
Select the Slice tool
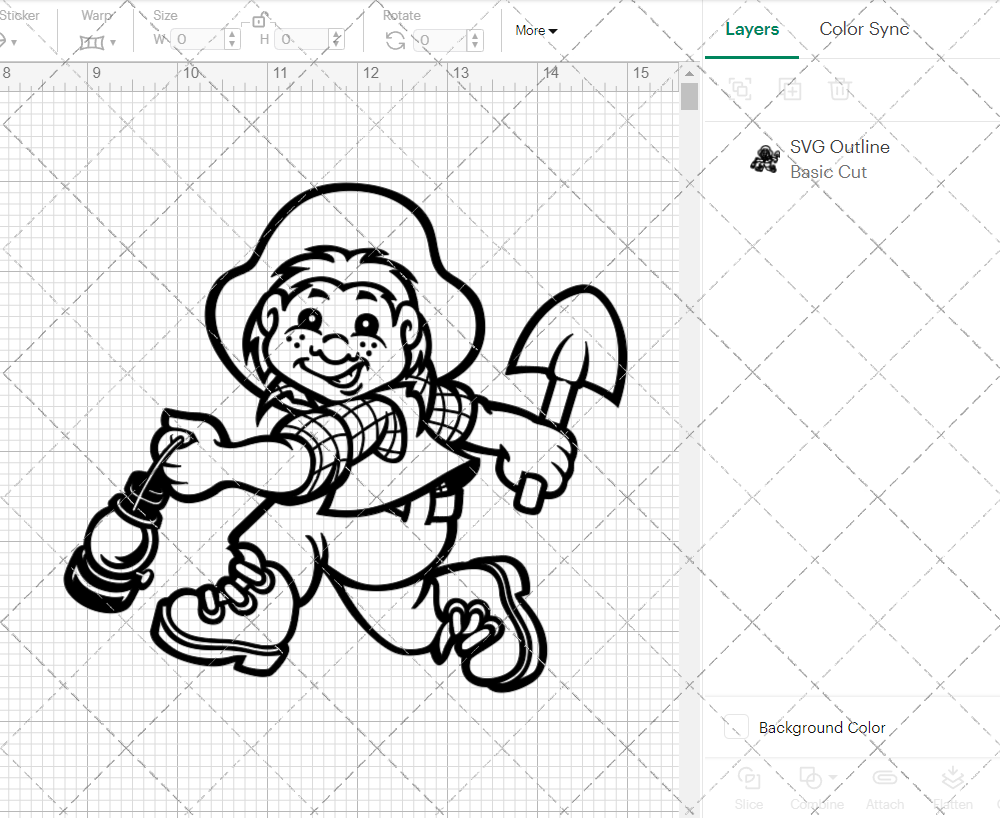click(x=749, y=788)
